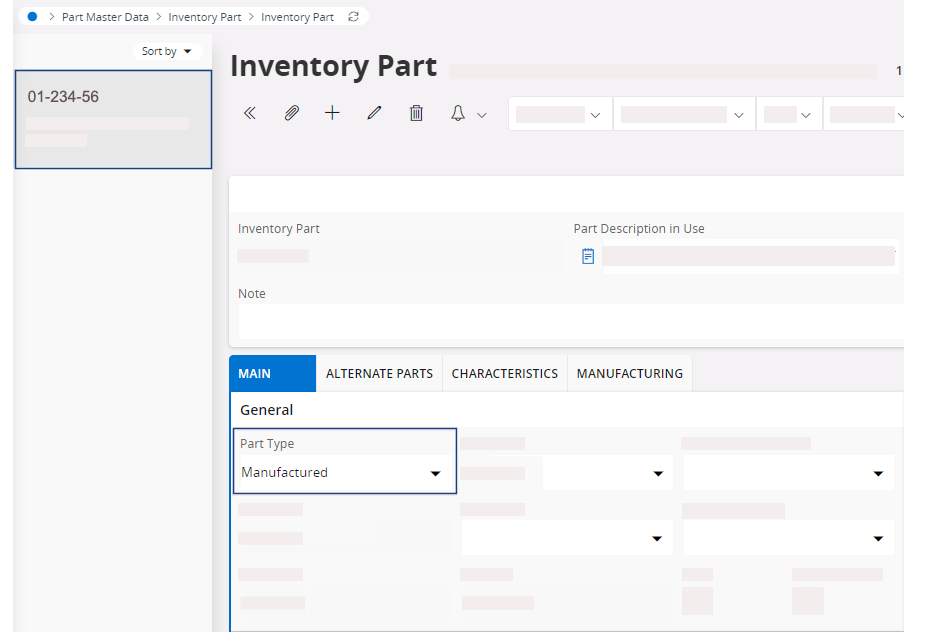Edit the record using the pencil icon
Screen dimensions: 926x632
[x=374, y=114]
